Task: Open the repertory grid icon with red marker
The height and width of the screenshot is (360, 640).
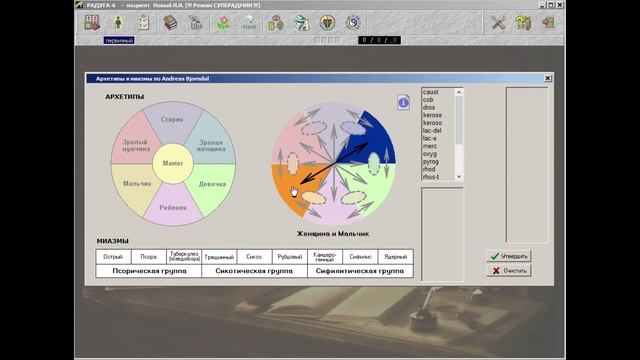Action: [x=92, y=22]
